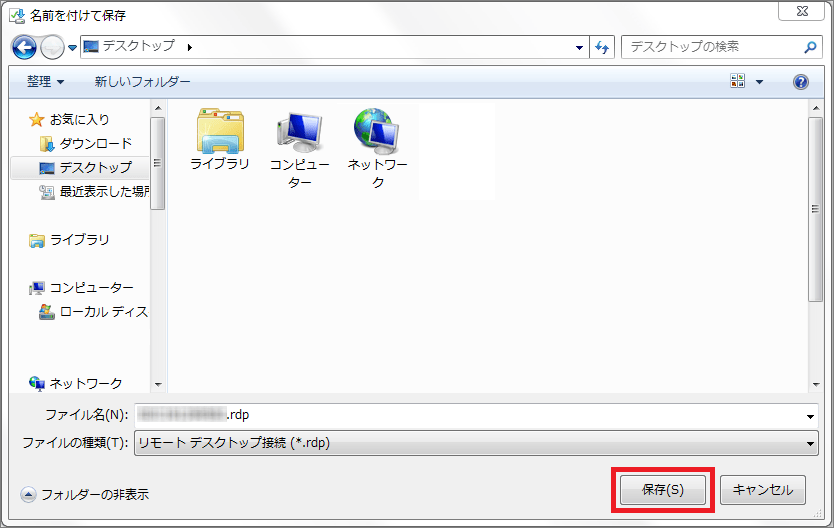834x528 pixels.
Task: Open the 整理 menu
Action: [45, 82]
